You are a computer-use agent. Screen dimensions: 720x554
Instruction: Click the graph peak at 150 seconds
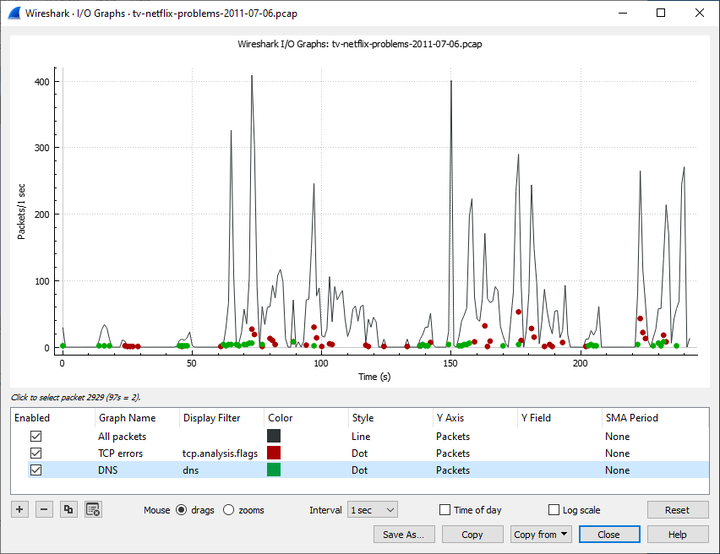point(451,81)
